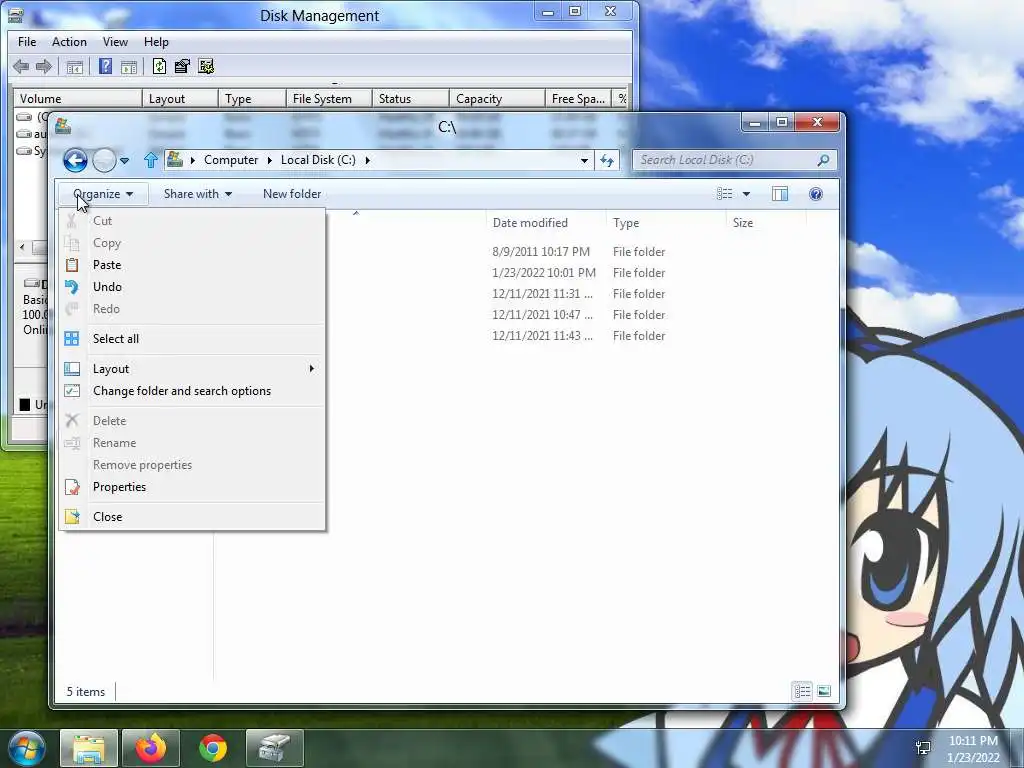Click the forward arrow in the Disk Management toolbar
1024x768 pixels.
[x=44, y=66]
